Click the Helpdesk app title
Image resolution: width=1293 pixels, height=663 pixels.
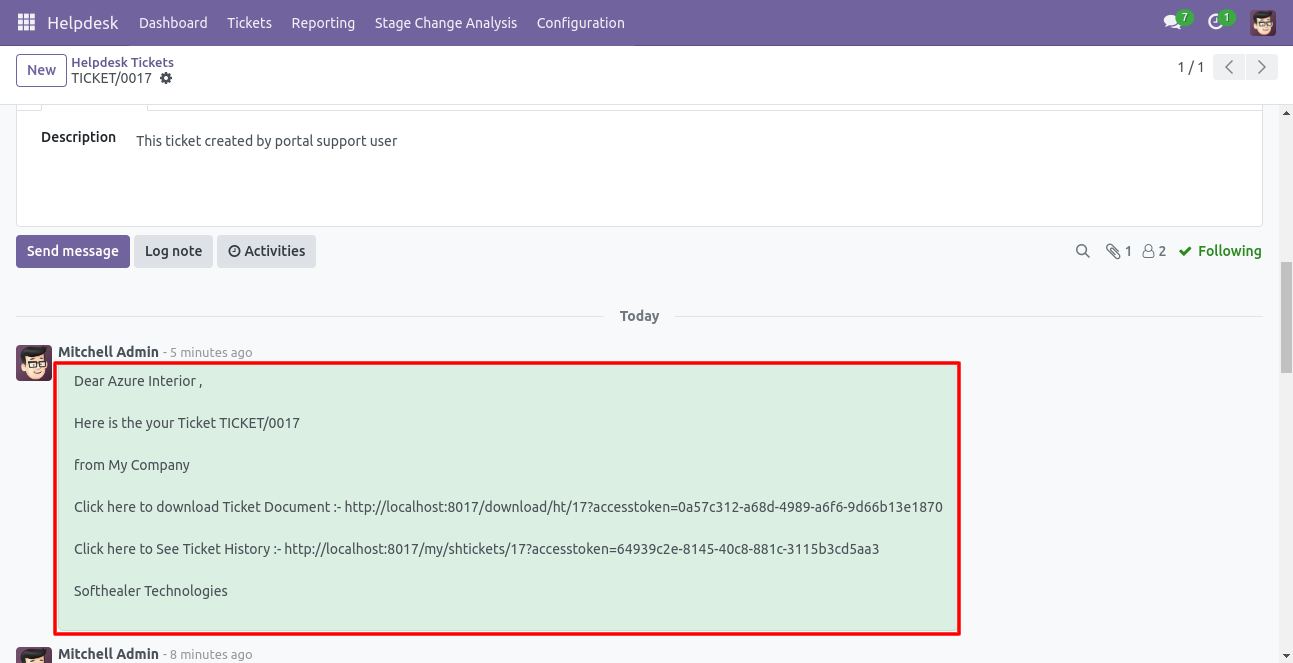[x=83, y=22]
